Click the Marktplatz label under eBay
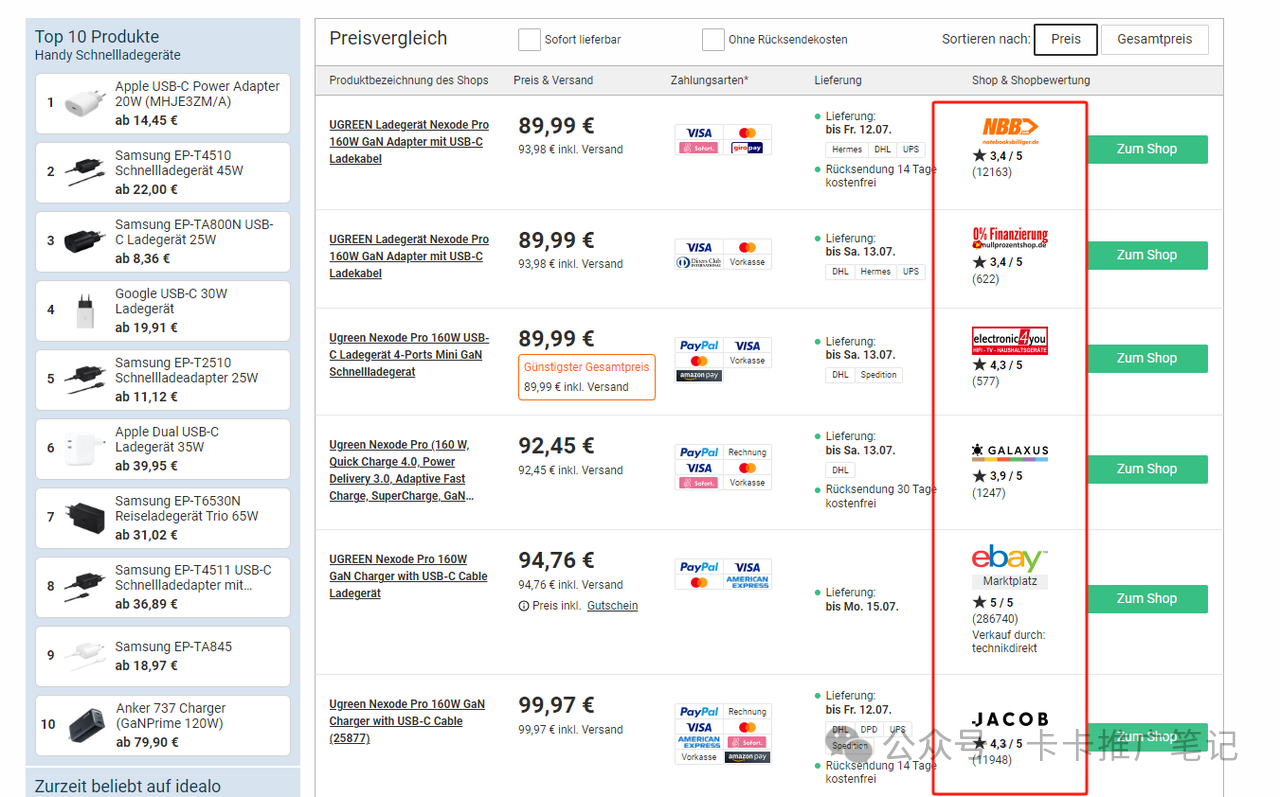This screenshot has width=1280, height=797. click(1009, 581)
